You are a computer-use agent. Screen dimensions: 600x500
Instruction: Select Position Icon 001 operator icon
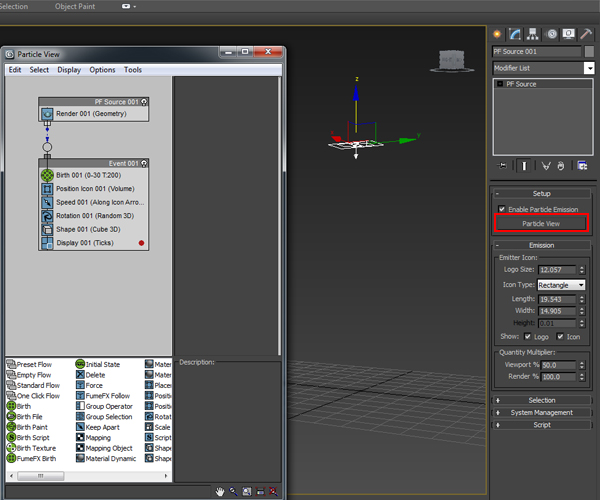47,189
